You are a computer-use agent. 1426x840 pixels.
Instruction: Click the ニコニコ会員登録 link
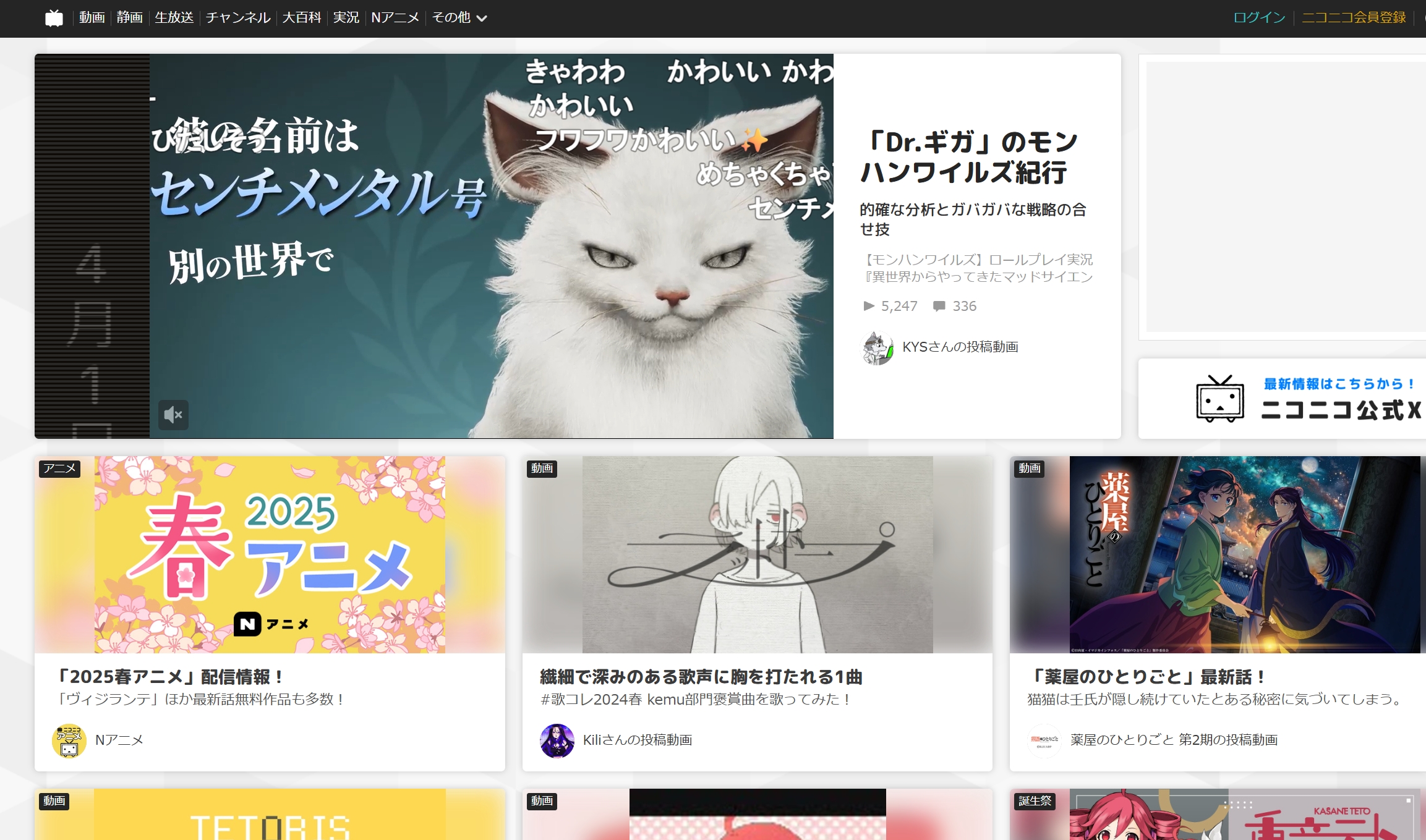1354,18
